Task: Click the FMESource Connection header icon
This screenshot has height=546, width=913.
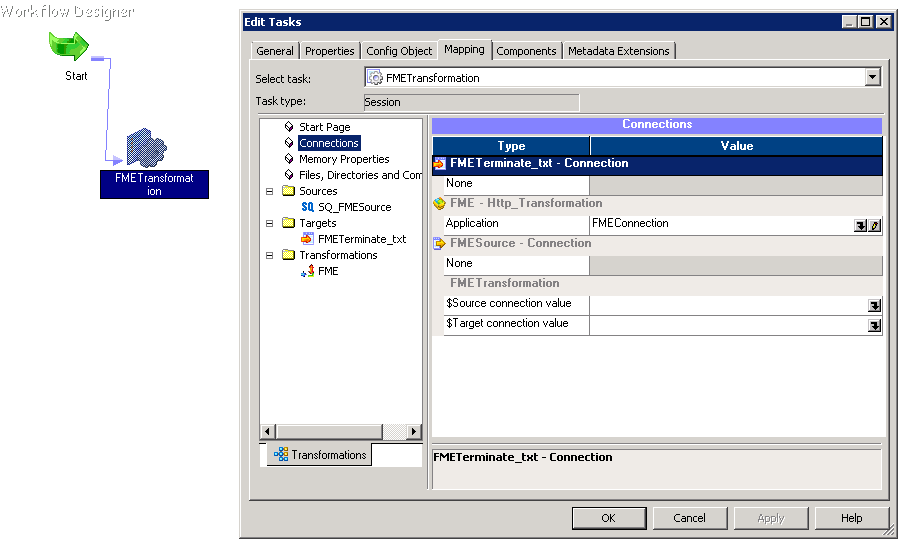Action: click(x=439, y=243)
